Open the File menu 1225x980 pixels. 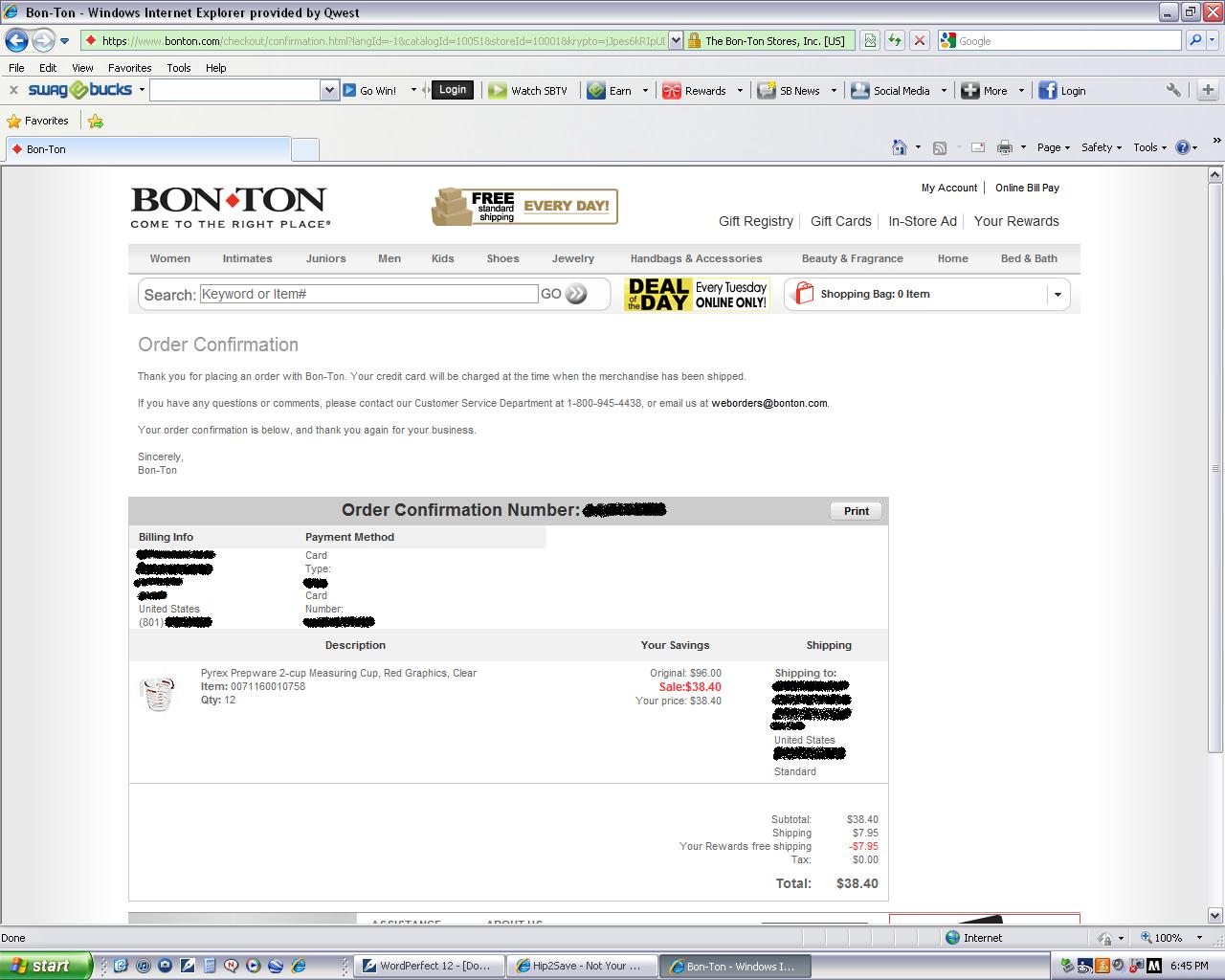16,68
